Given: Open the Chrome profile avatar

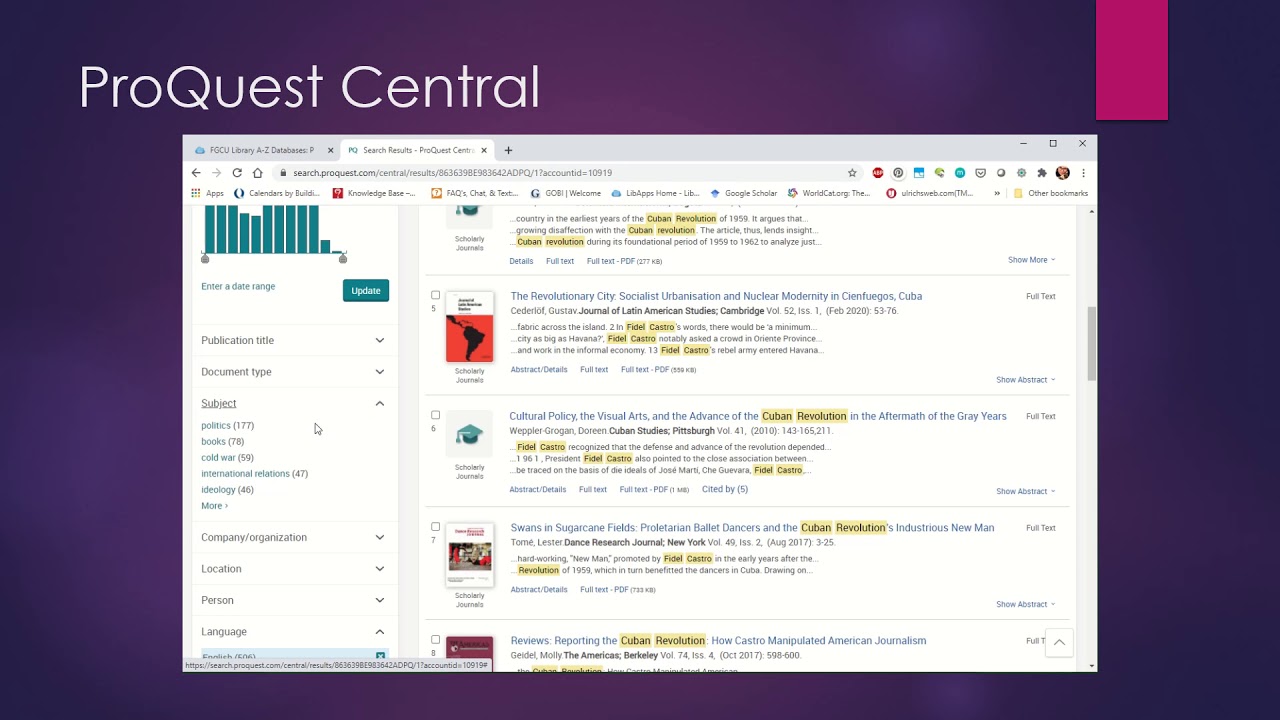Looking at the screenshot, I should pos(1062,172).
